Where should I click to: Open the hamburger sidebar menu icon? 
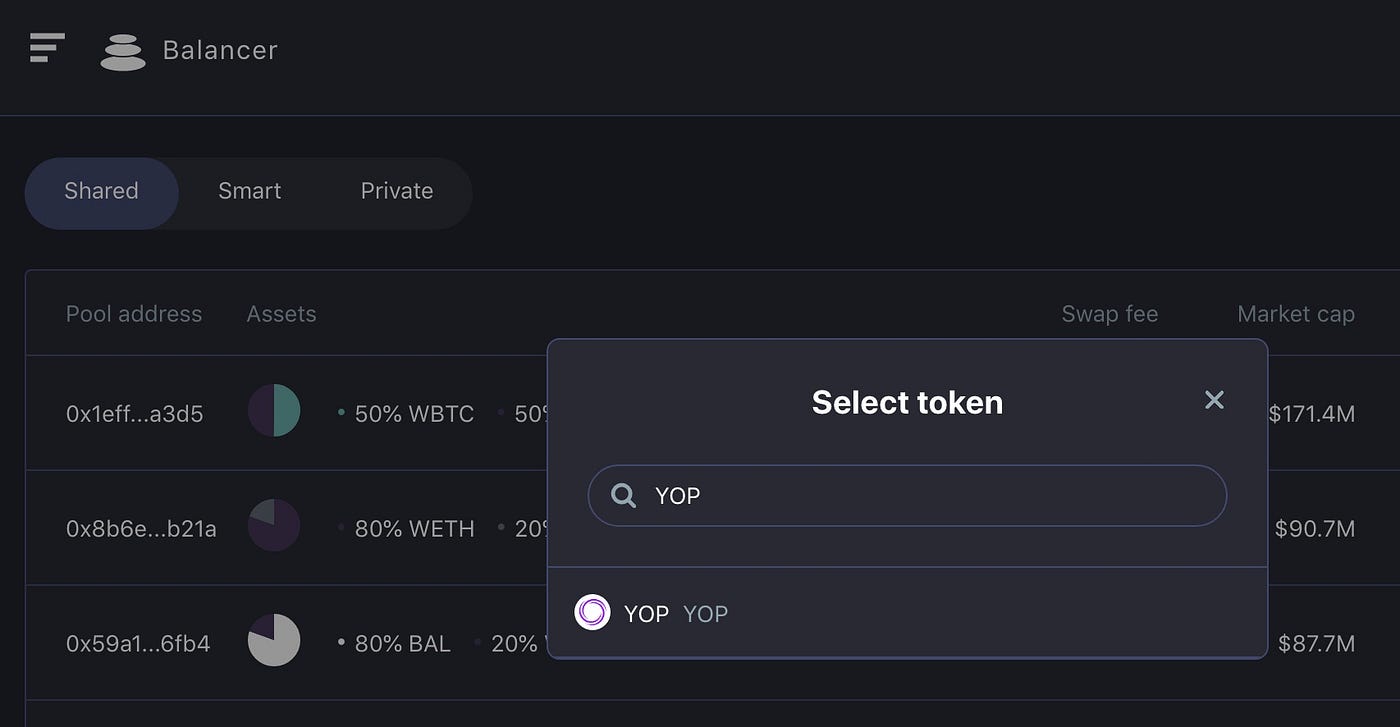[x=47, y=48]
